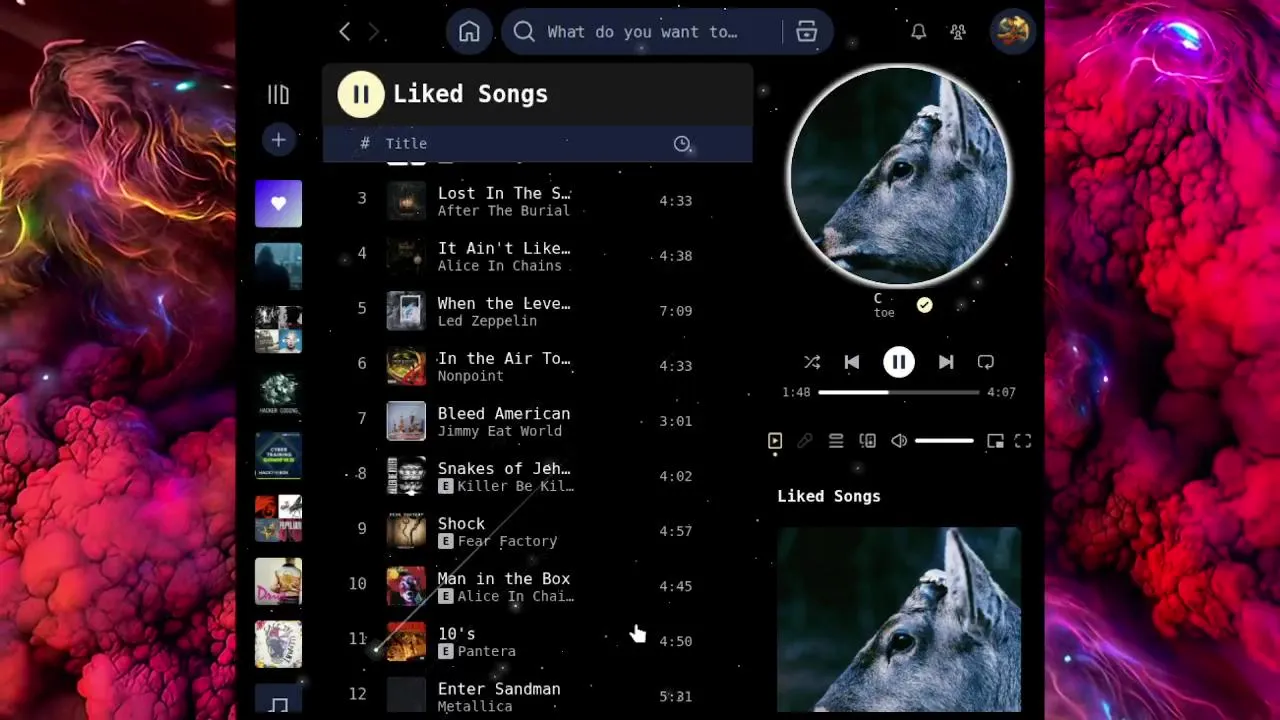Open the square deer artwork in Now Playing panel
The width and height of the screenshot is (1280, 720).
(x=899, y=619)
